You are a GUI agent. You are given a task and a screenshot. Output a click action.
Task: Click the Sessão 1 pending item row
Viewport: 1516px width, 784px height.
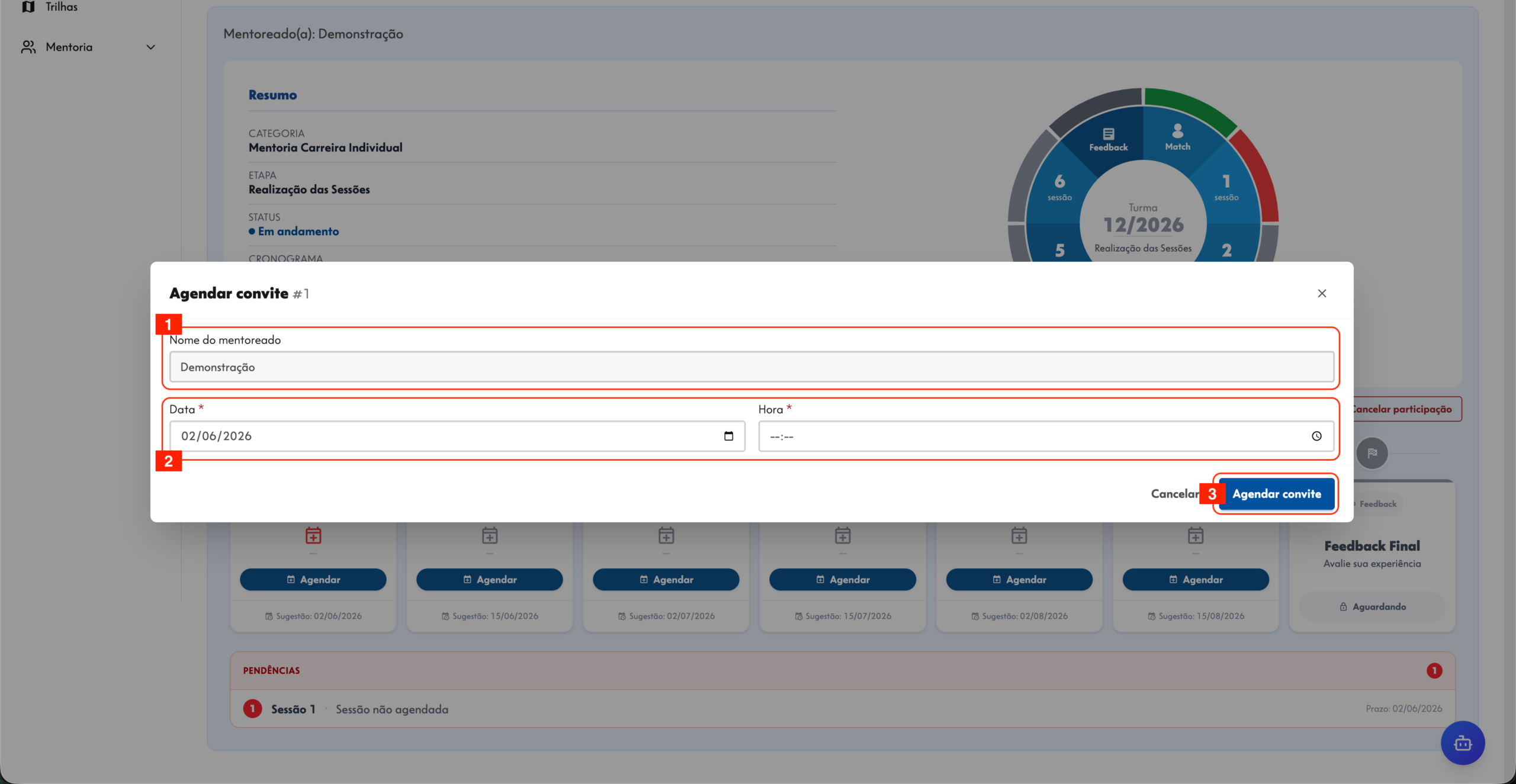842,709
